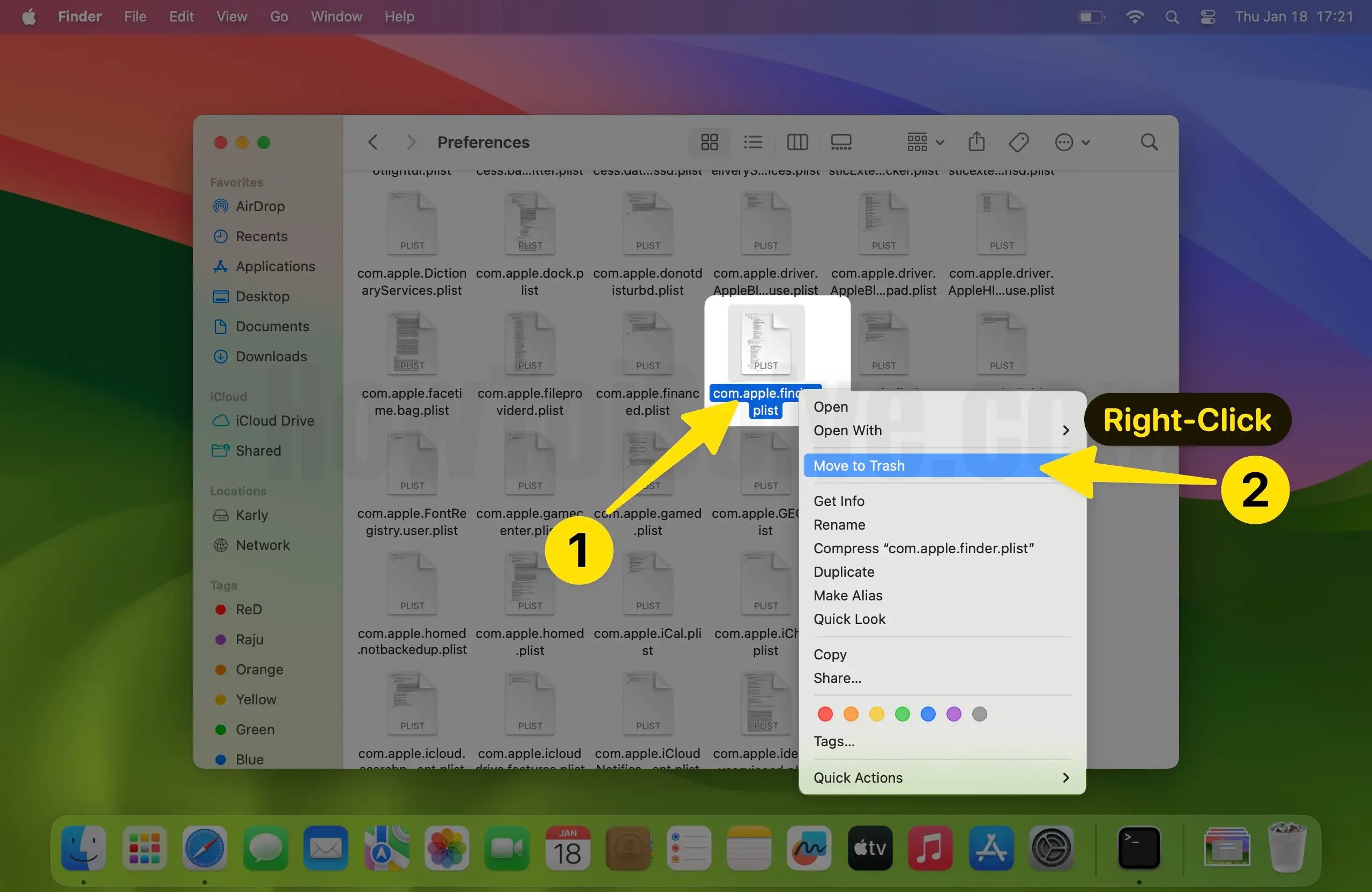Select Move to Trash in the context menu

click(x=859, y=465)
